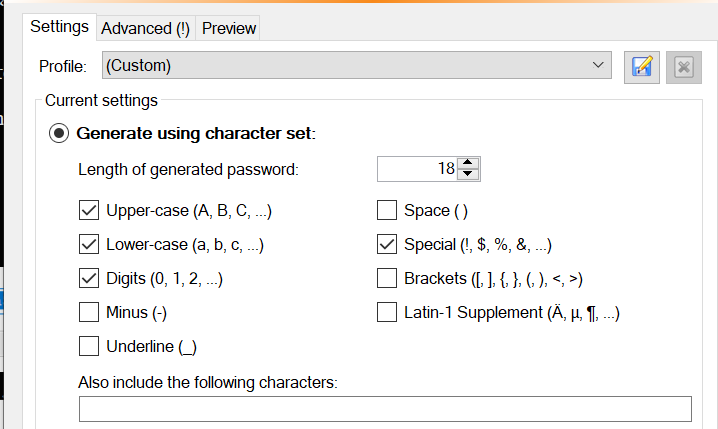
Task: Enable the Underline (_) checkbox
Action: click(x=89, y=346)
